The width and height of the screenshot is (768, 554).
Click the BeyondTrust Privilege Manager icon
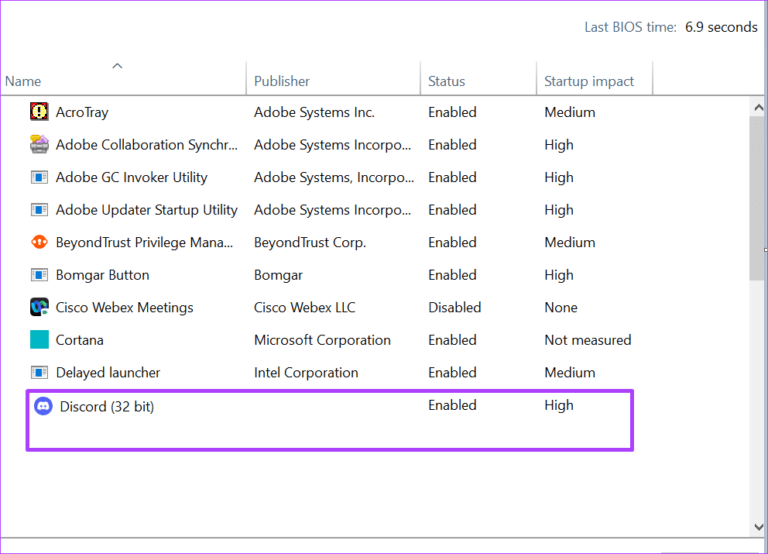[39, 242]
